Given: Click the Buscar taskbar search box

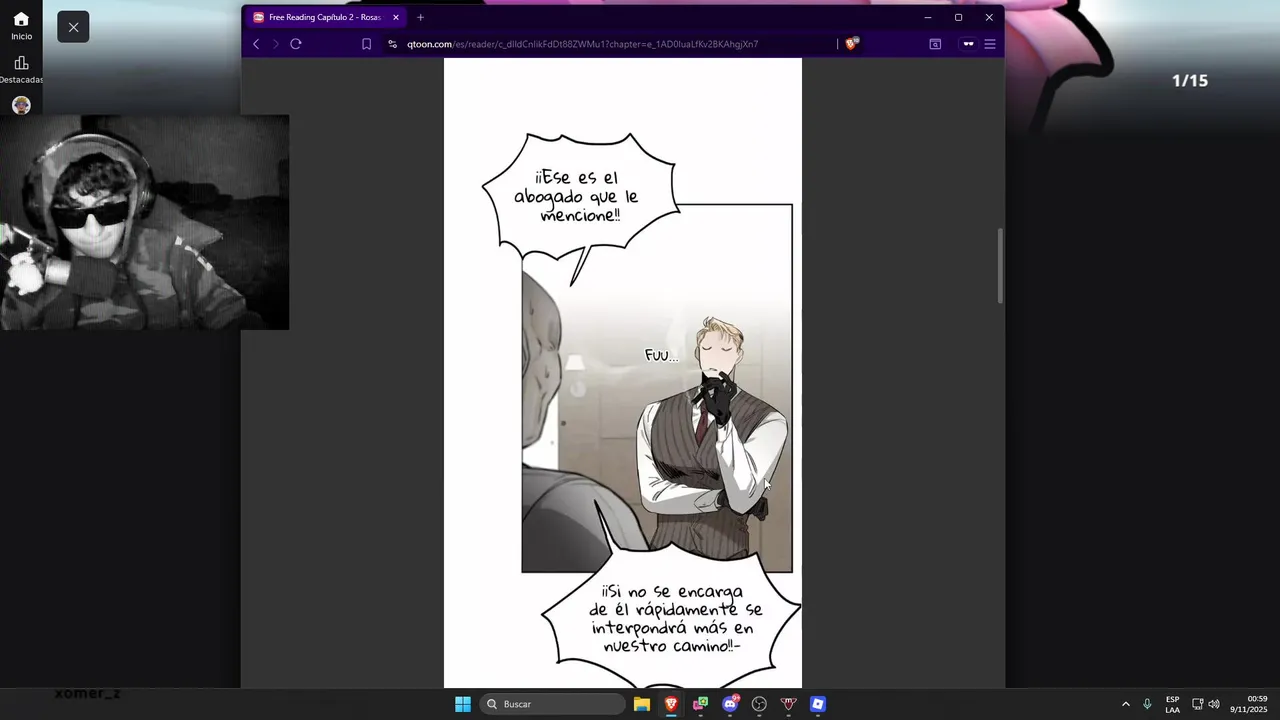Looking at the screenshot, I should 553,704.
